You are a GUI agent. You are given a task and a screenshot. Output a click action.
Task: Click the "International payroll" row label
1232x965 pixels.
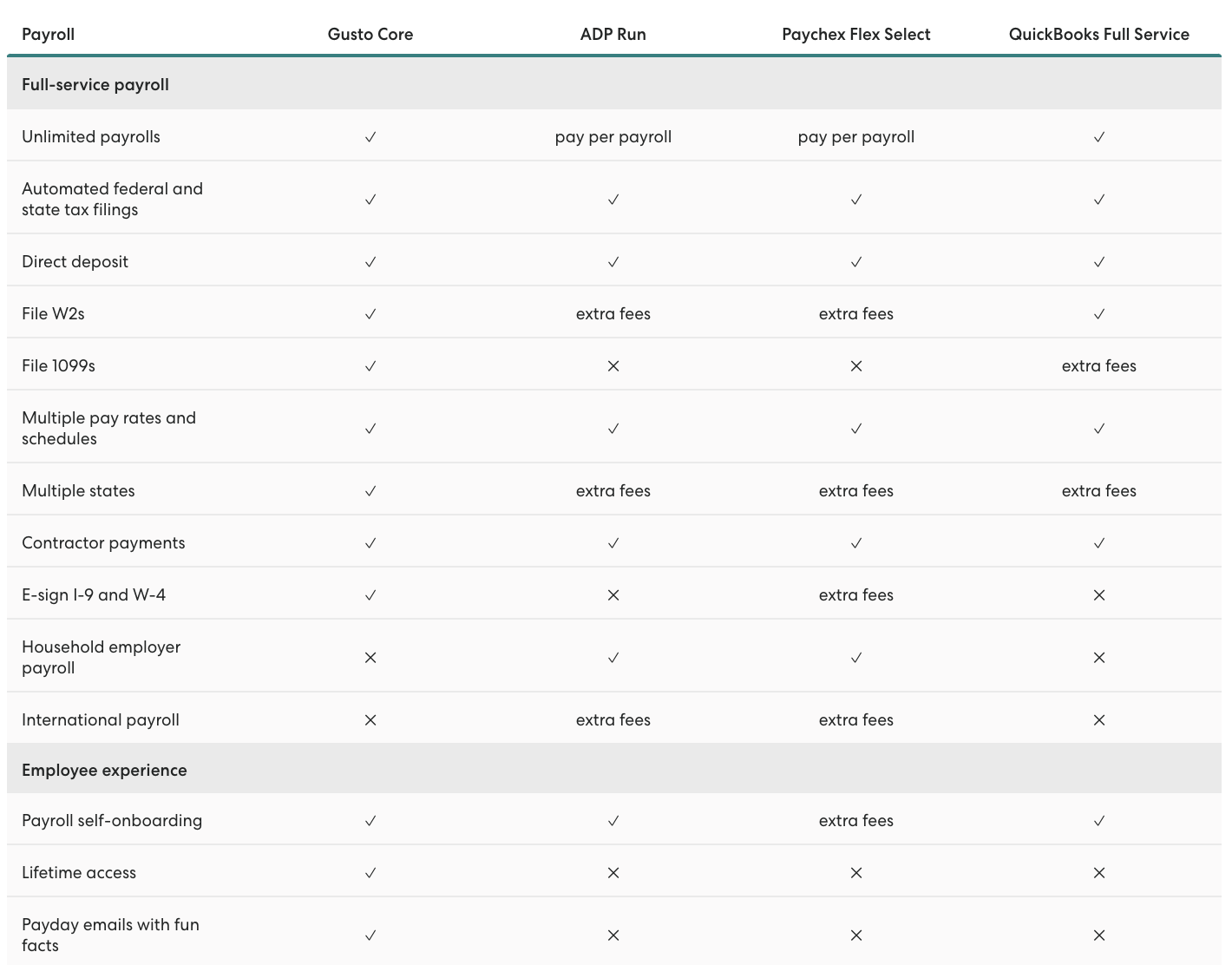click(x=101, y=720)
